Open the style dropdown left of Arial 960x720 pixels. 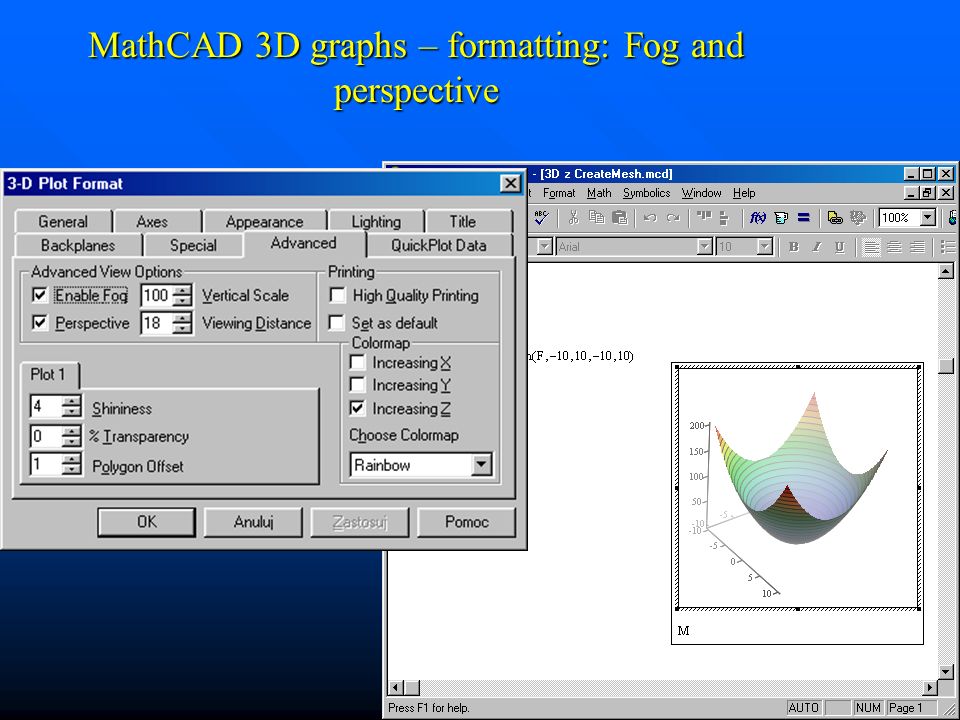544,247
